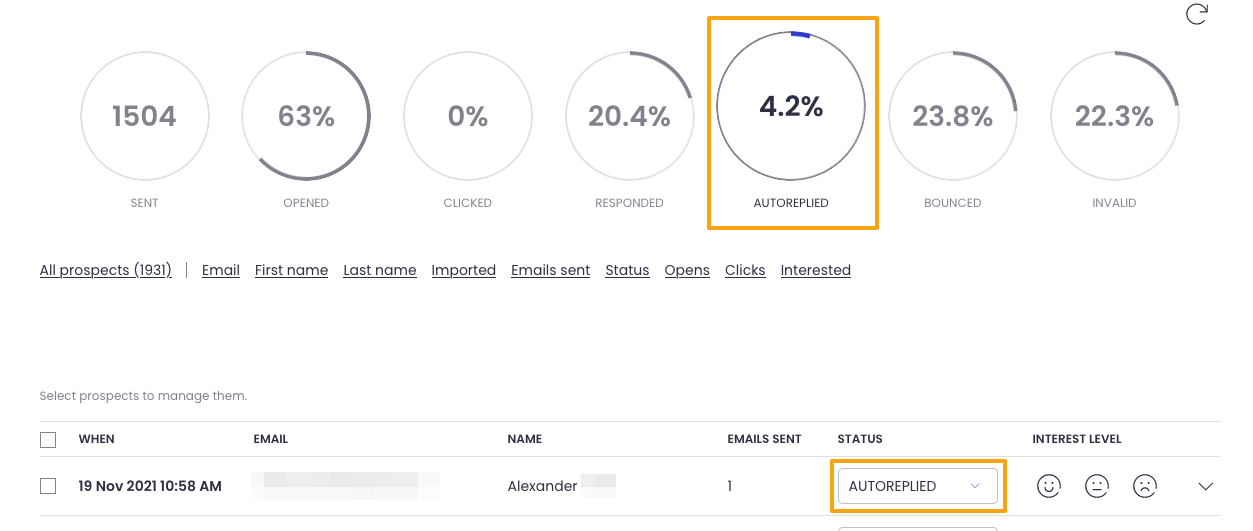1253x531 pixels.
Task: Sort prospects by Opens link
Action: (687, 270)
